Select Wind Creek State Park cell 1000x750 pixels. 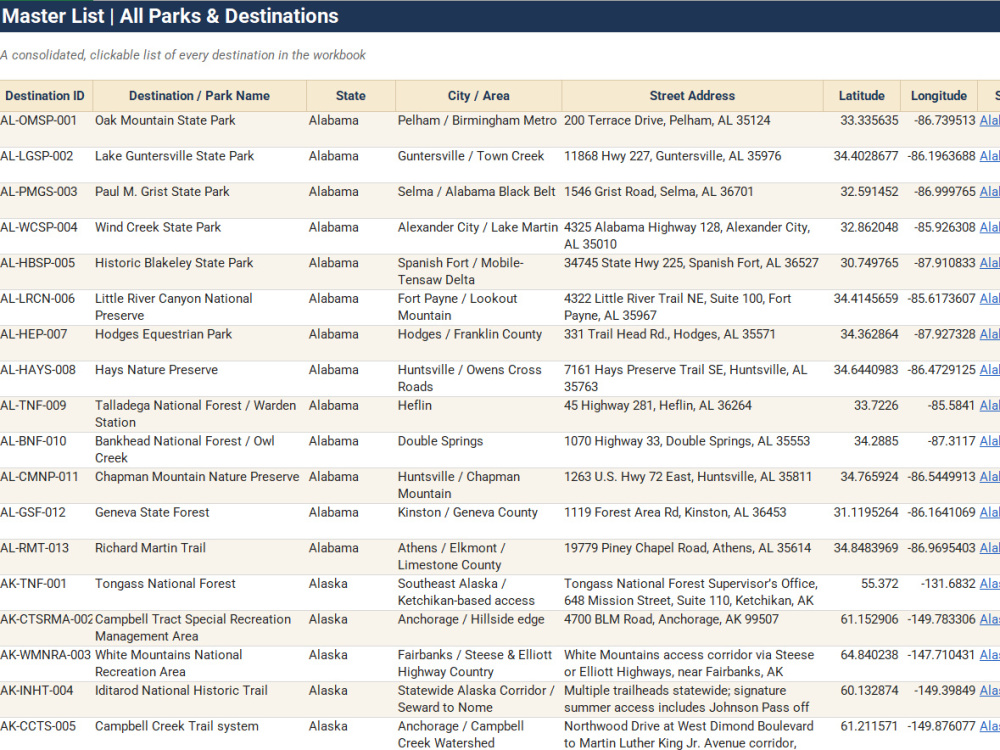200,237
